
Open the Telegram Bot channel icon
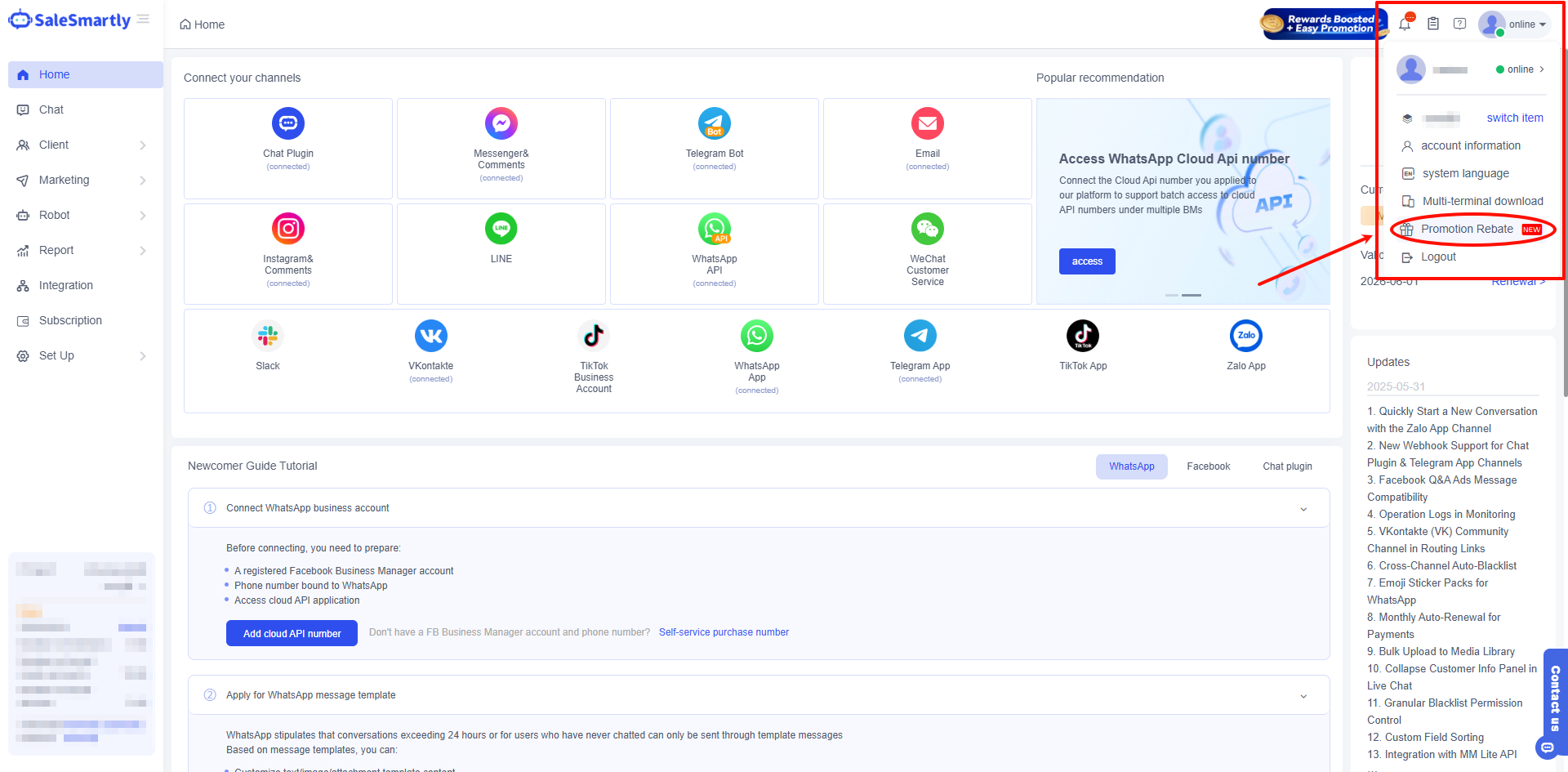point(715,123)
